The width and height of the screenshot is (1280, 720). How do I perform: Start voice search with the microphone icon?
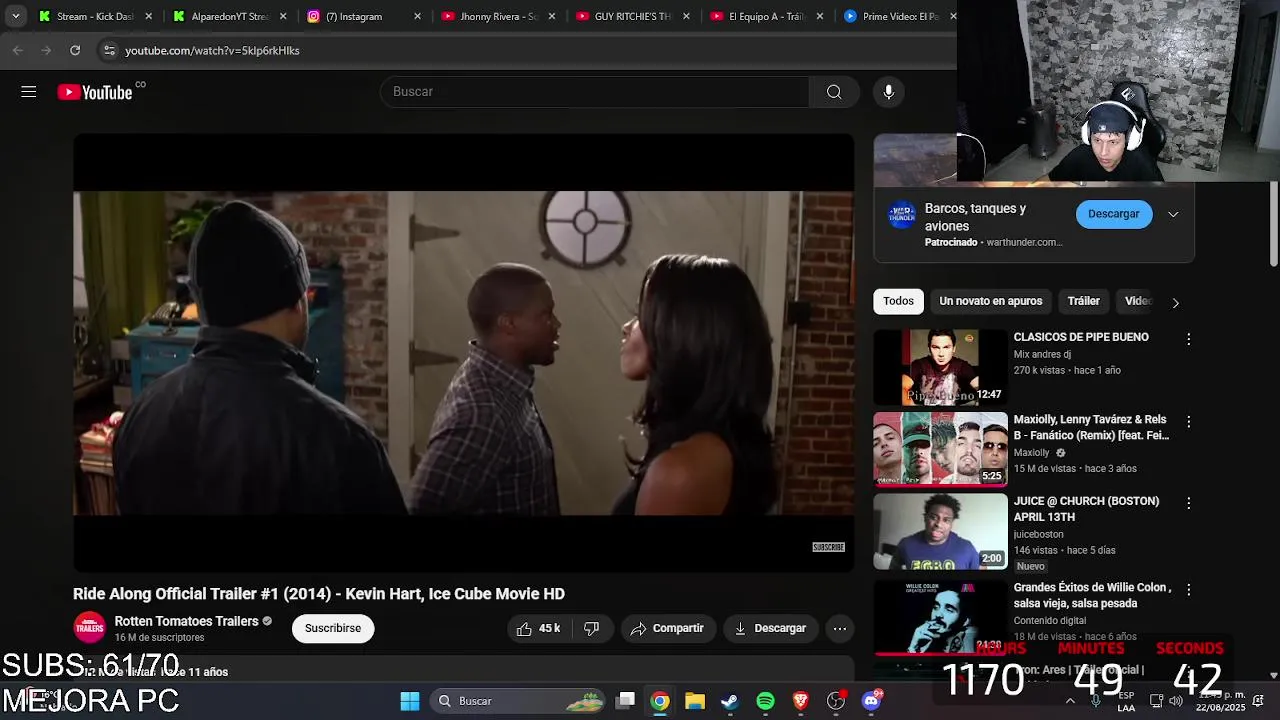tap(888, 92)
